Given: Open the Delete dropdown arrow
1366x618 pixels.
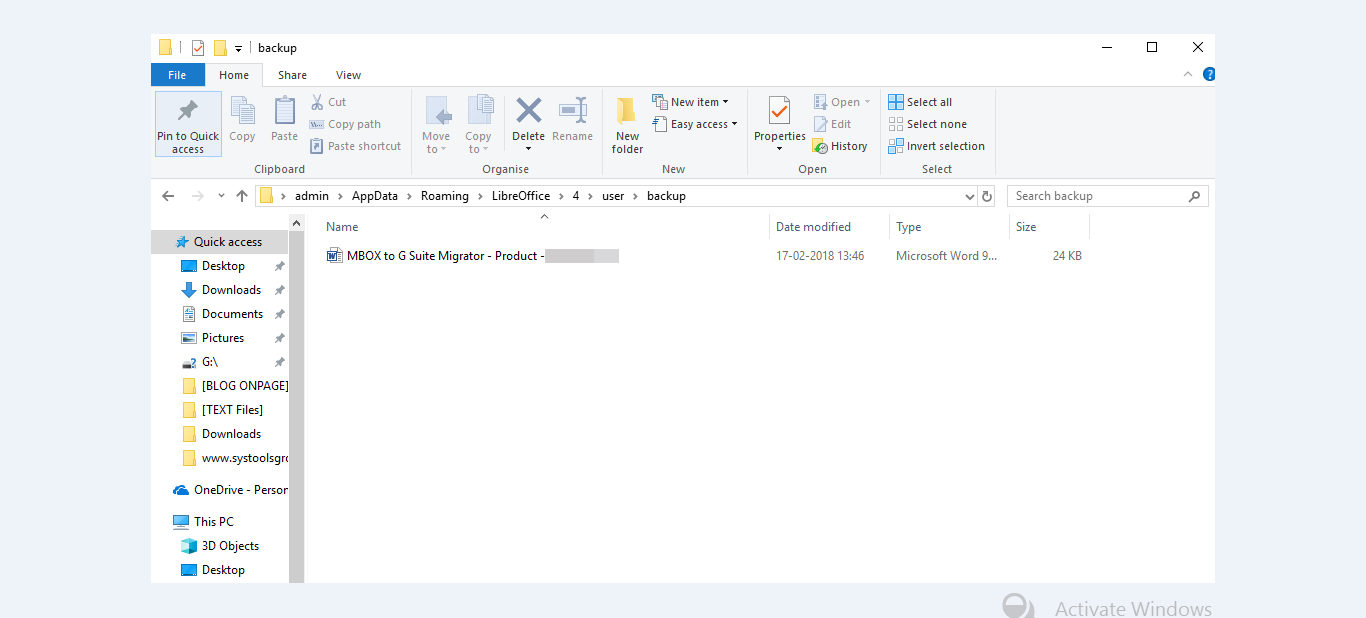Looking at the screenshot, I should [528, 150].
